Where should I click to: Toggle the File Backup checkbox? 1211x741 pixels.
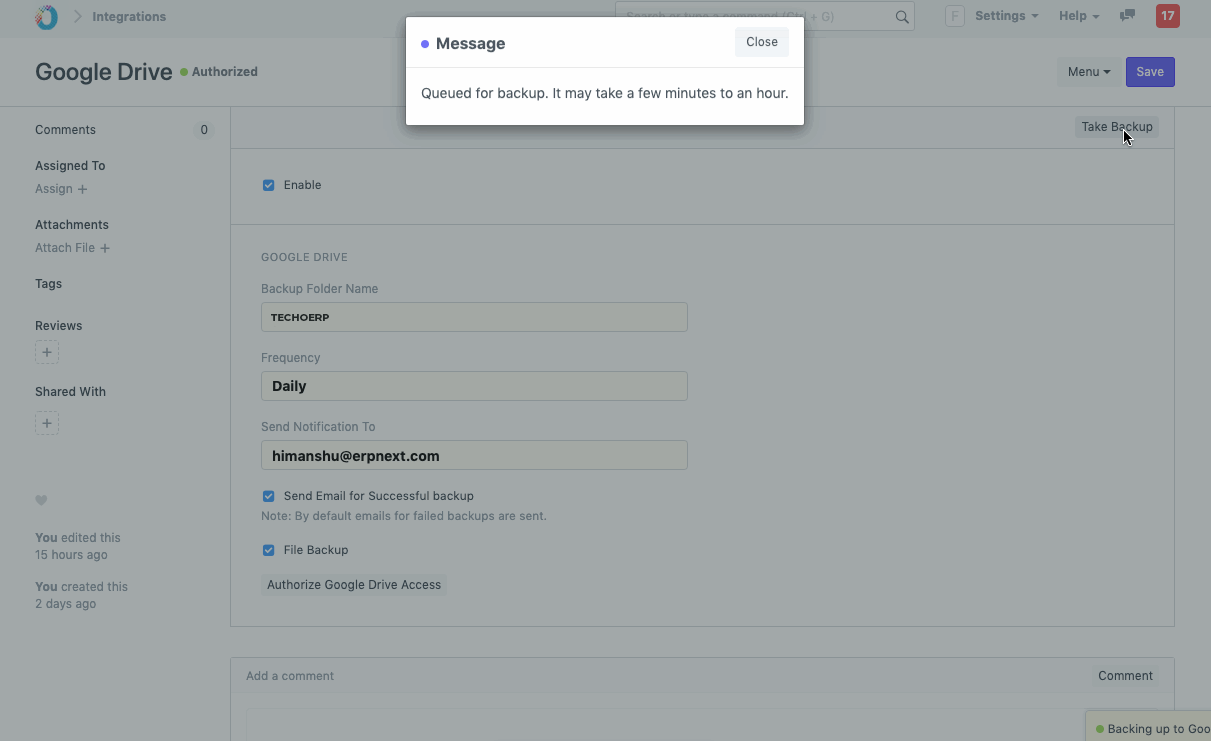tap(268, 550)
